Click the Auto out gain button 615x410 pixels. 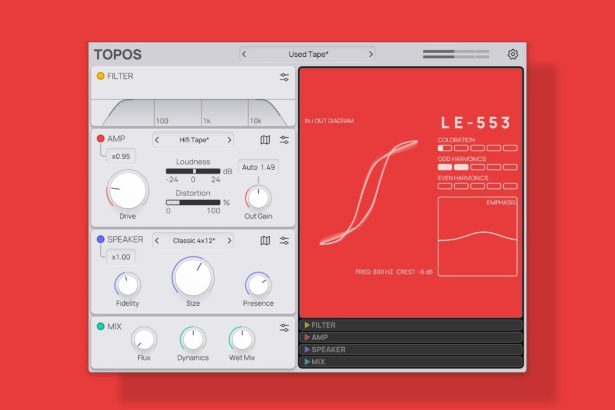[250, 167]
